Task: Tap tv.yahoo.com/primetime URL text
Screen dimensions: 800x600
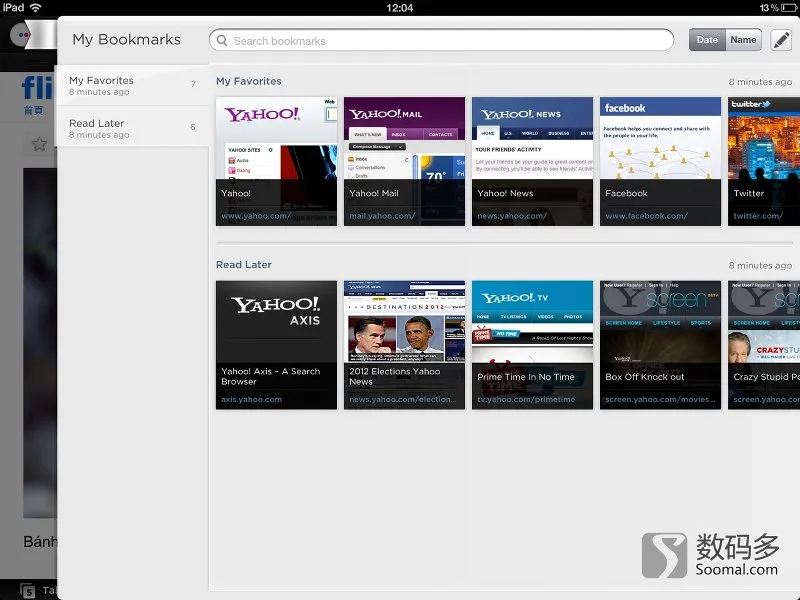Action: click(x=526, y=399)
